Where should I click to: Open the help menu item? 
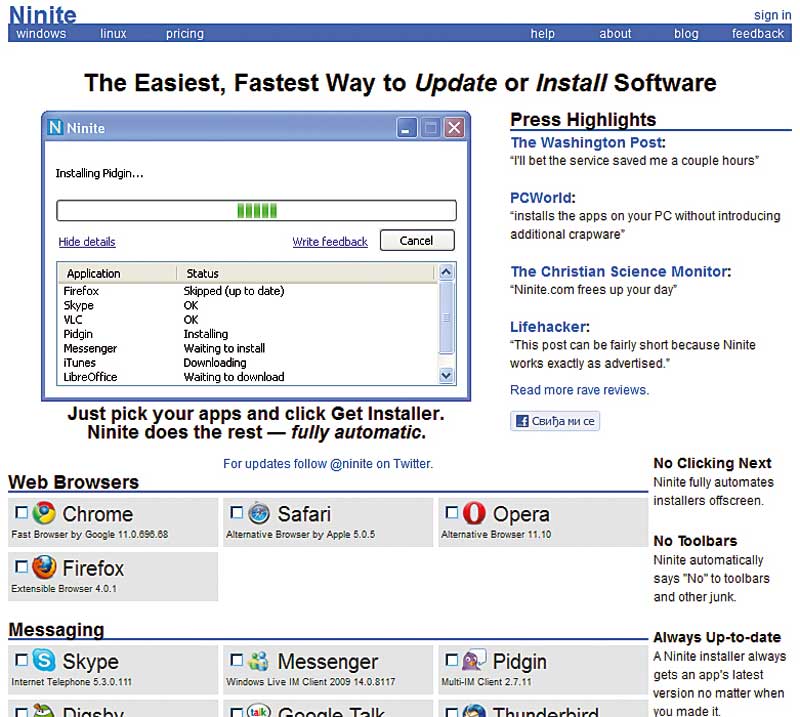(x=542, y=34)
